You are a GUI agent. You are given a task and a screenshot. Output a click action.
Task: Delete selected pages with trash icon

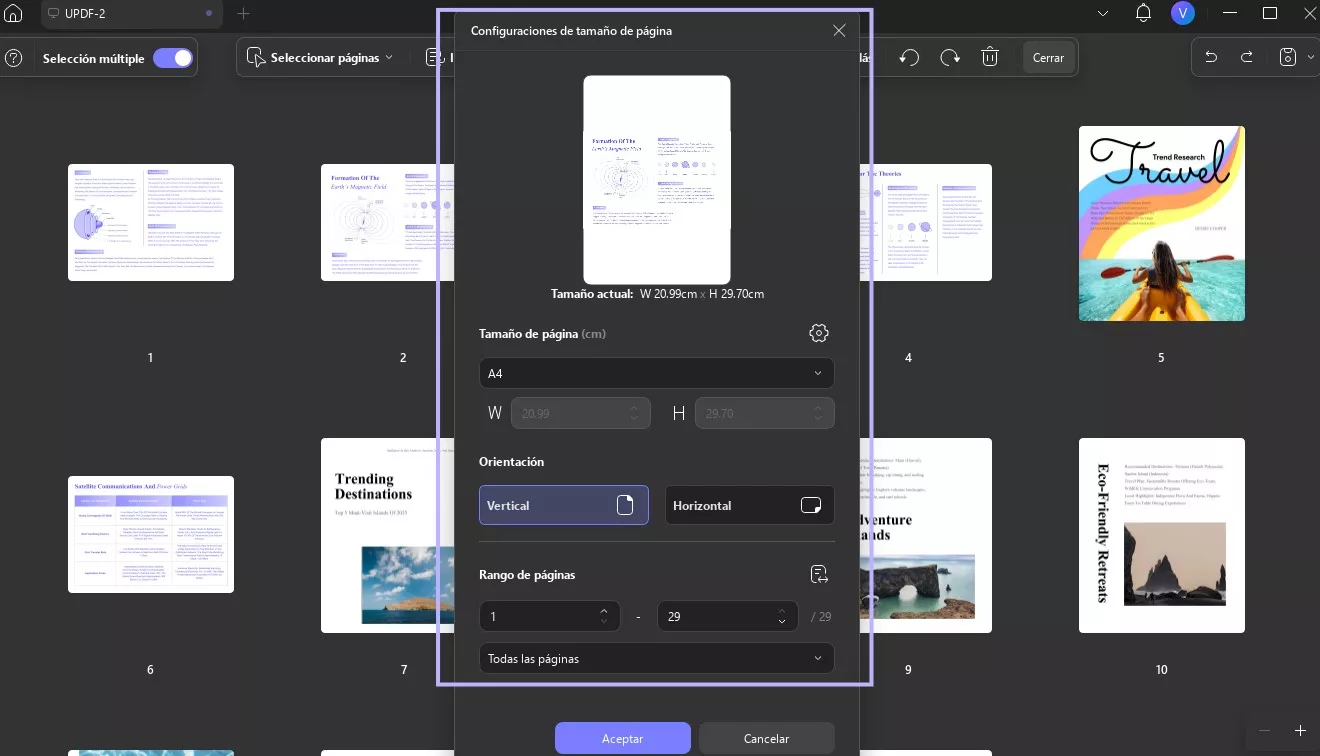click(990, 57)
